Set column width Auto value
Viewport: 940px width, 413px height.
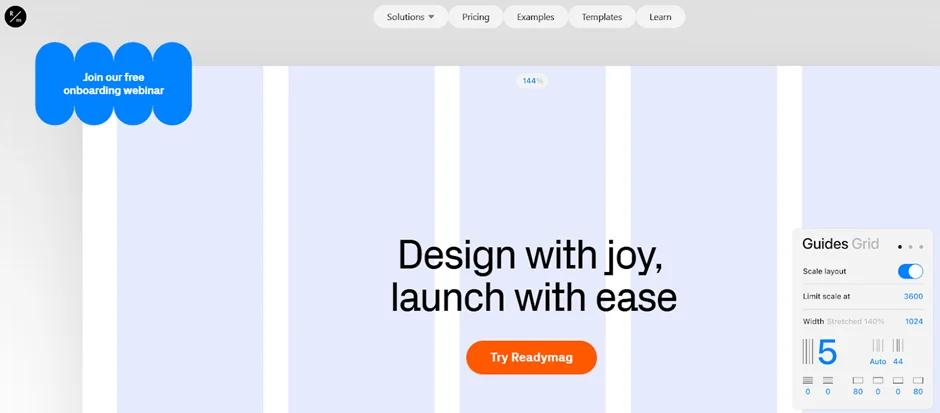coord(878,361)
